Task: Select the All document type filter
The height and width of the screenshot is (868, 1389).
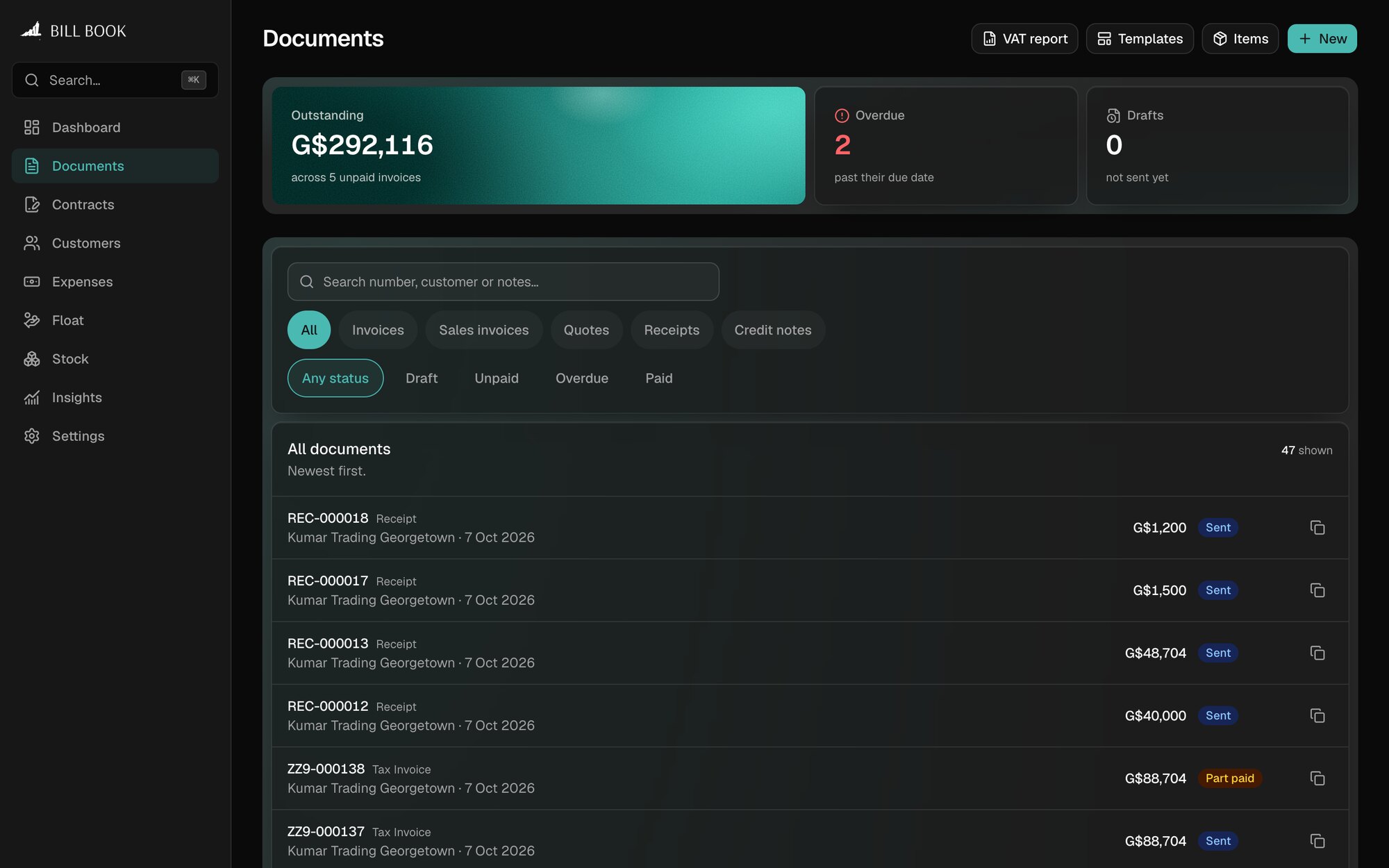Action: click(309, 330)
